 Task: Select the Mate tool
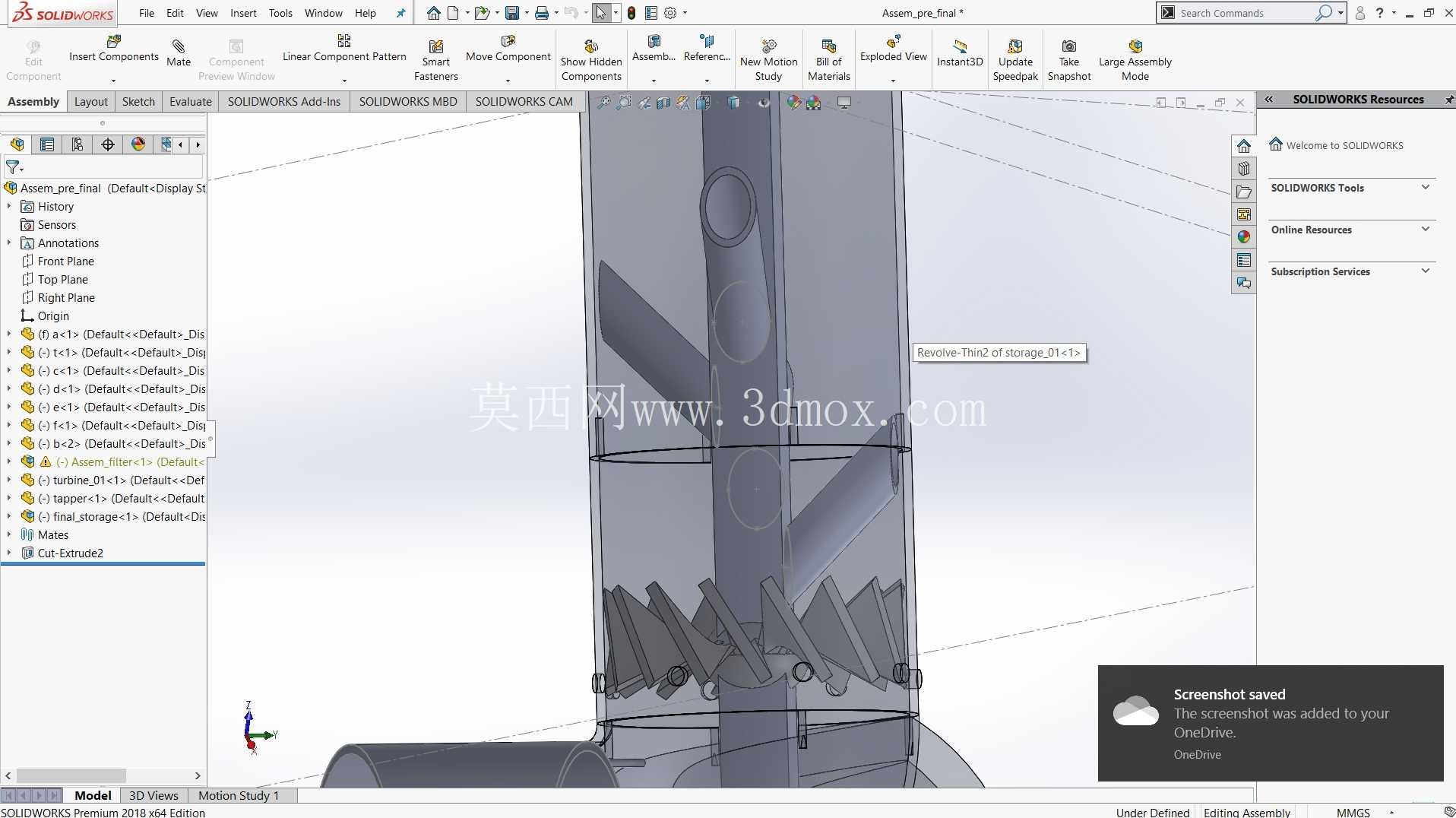tap(179, 53)
